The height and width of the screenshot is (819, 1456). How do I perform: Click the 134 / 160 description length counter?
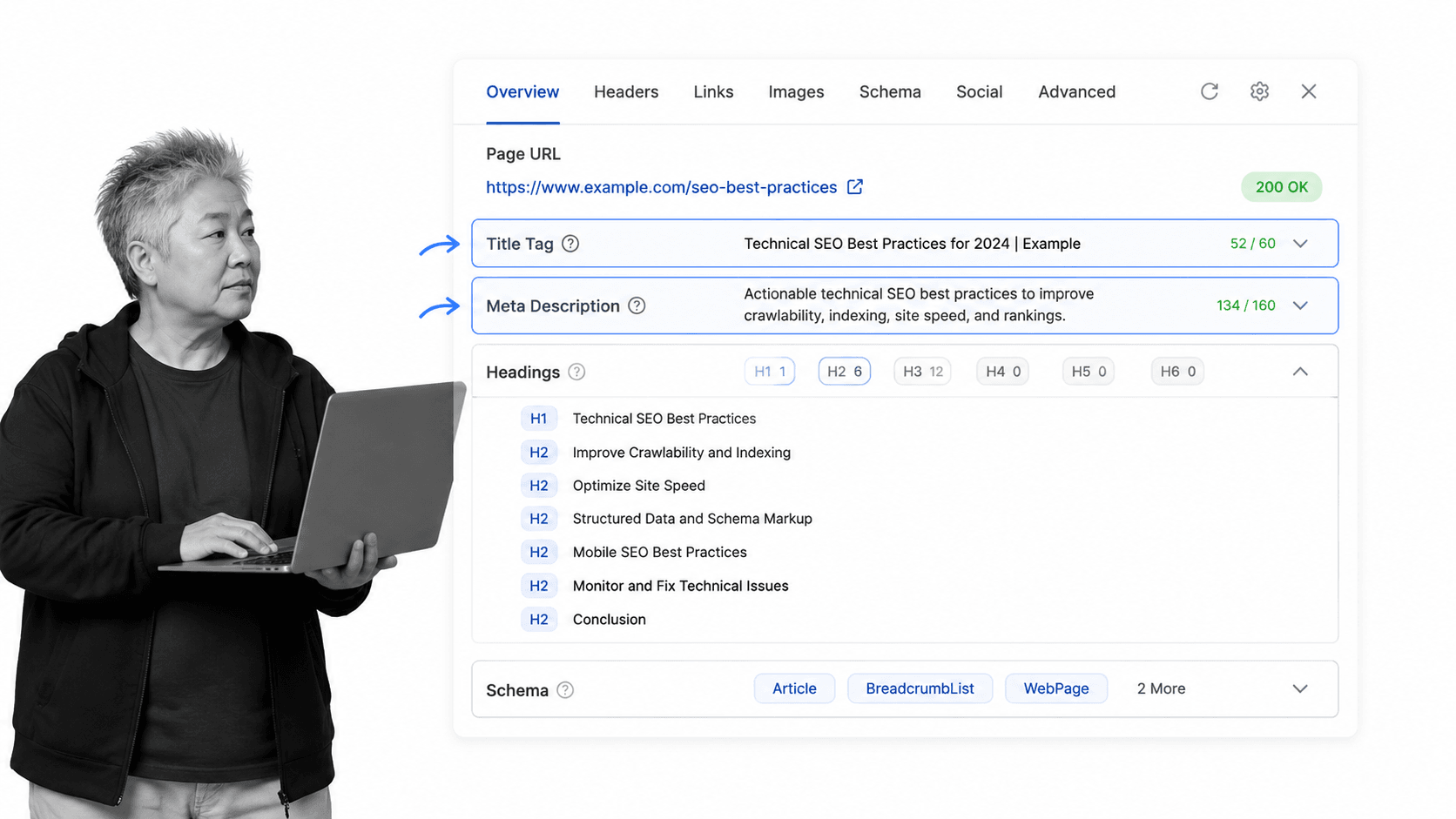click(1245, 305)
